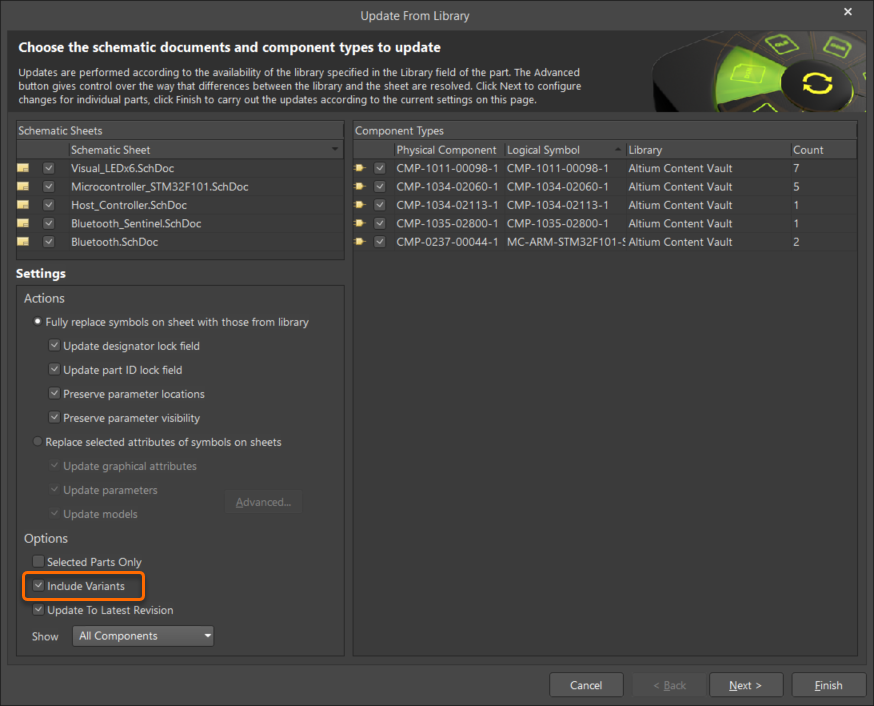This screenshot has height=706, width=874.
Task: Click the component icon for CMP-1034-02113-1
Action: (x=360, y=205)
